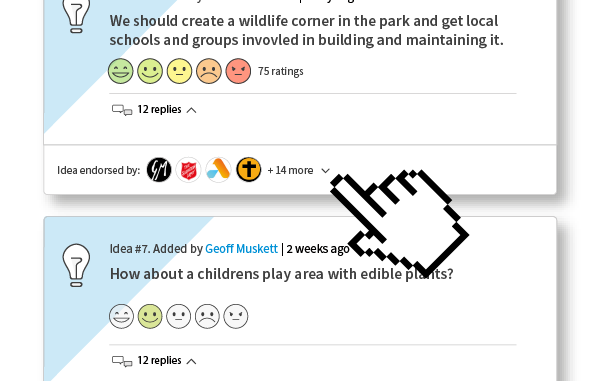Toggle angry face rating on idea #7

(236, 316)
